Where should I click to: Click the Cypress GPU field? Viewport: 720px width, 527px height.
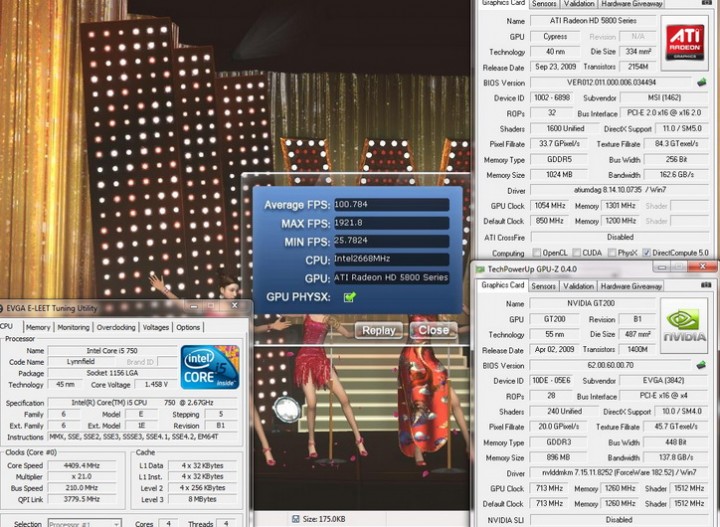coord(555,36)
